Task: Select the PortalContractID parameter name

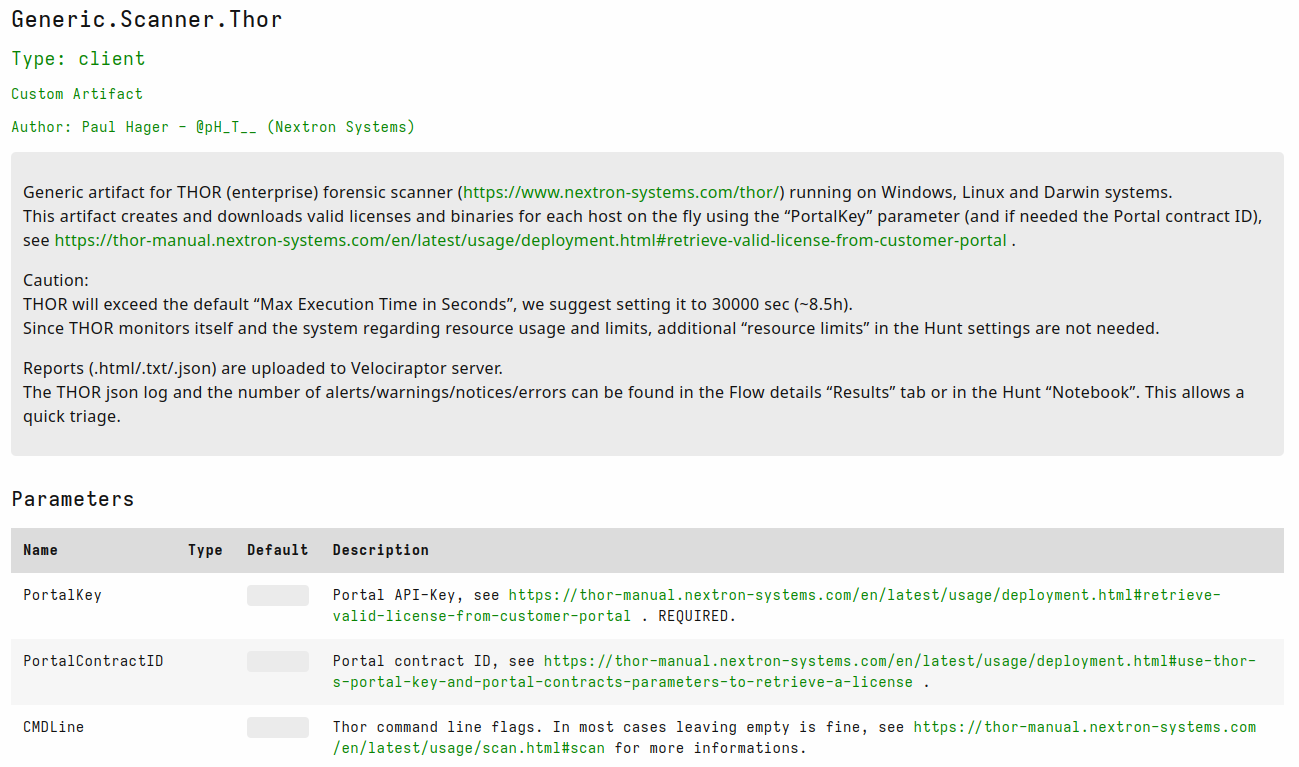Action: tap(93, 661)
